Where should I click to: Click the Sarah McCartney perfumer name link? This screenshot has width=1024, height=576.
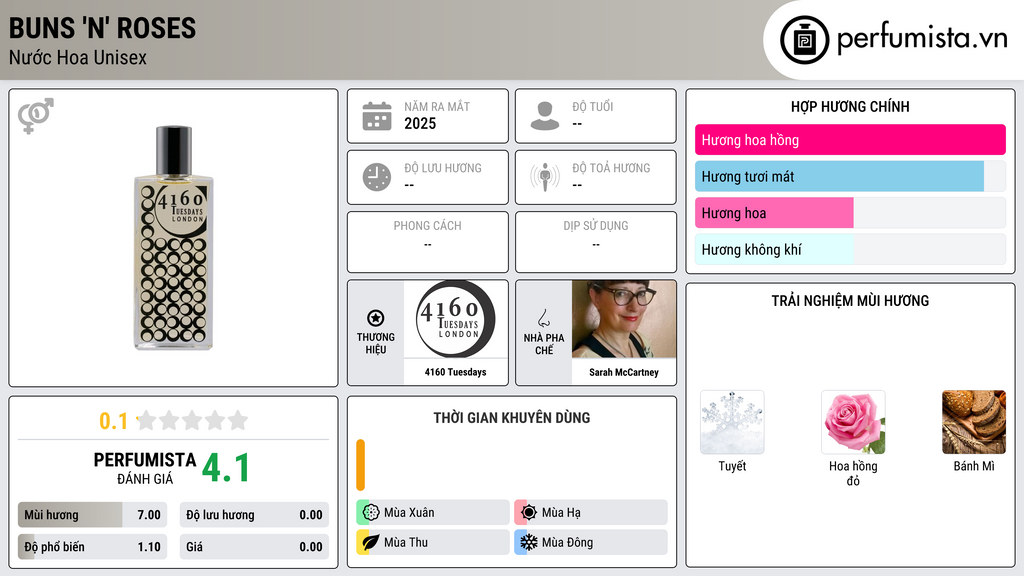pyautogui.click(x=624, y=372)
